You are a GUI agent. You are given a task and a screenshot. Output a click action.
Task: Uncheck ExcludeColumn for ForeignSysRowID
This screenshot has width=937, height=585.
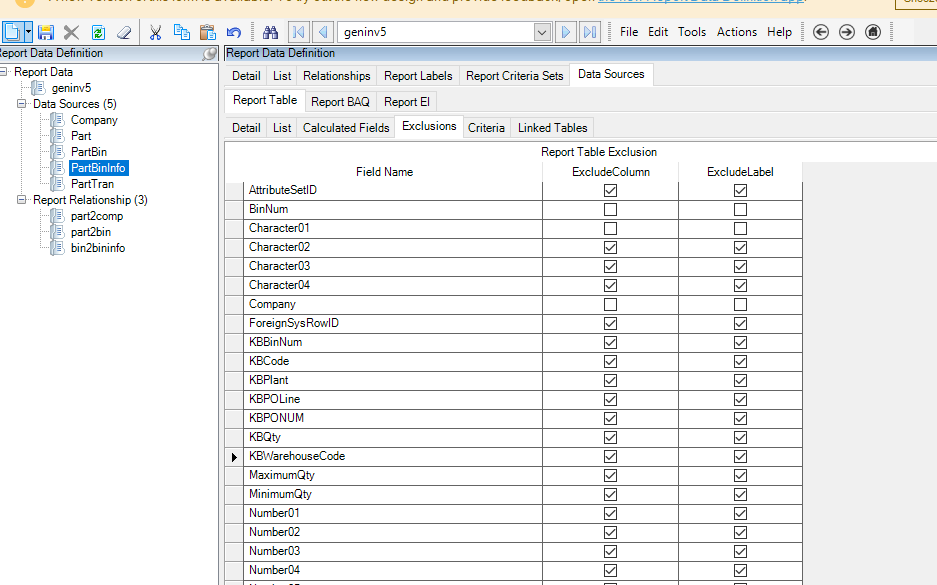pyautogui.click(x=610, y=324)
